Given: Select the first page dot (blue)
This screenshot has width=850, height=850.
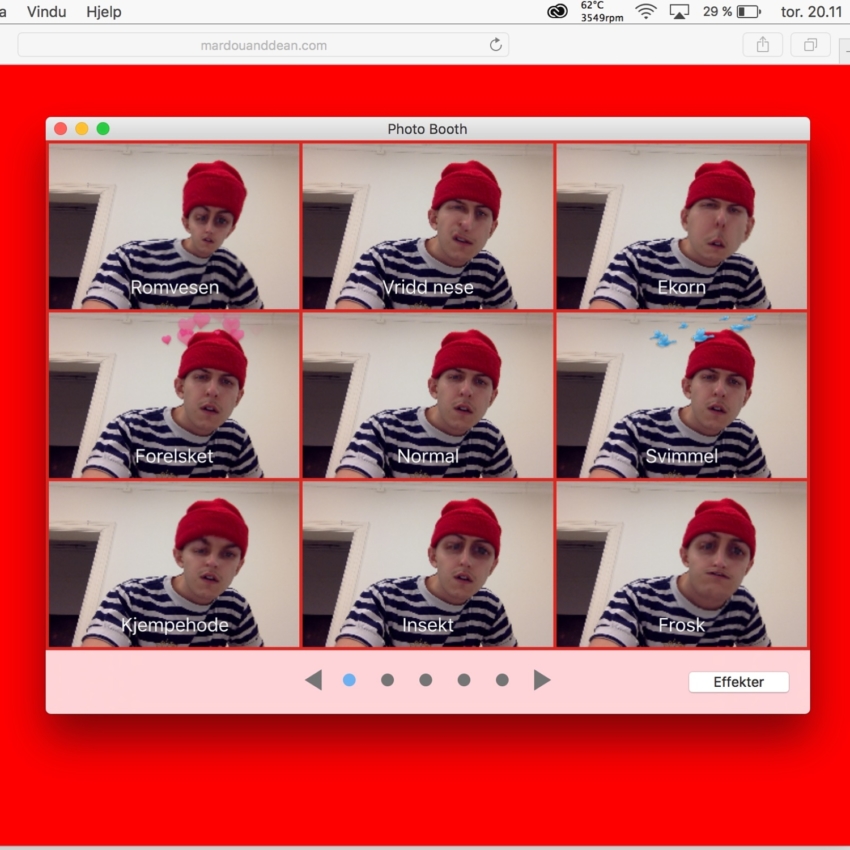Looking at the screenshot, I should point(349,680).
